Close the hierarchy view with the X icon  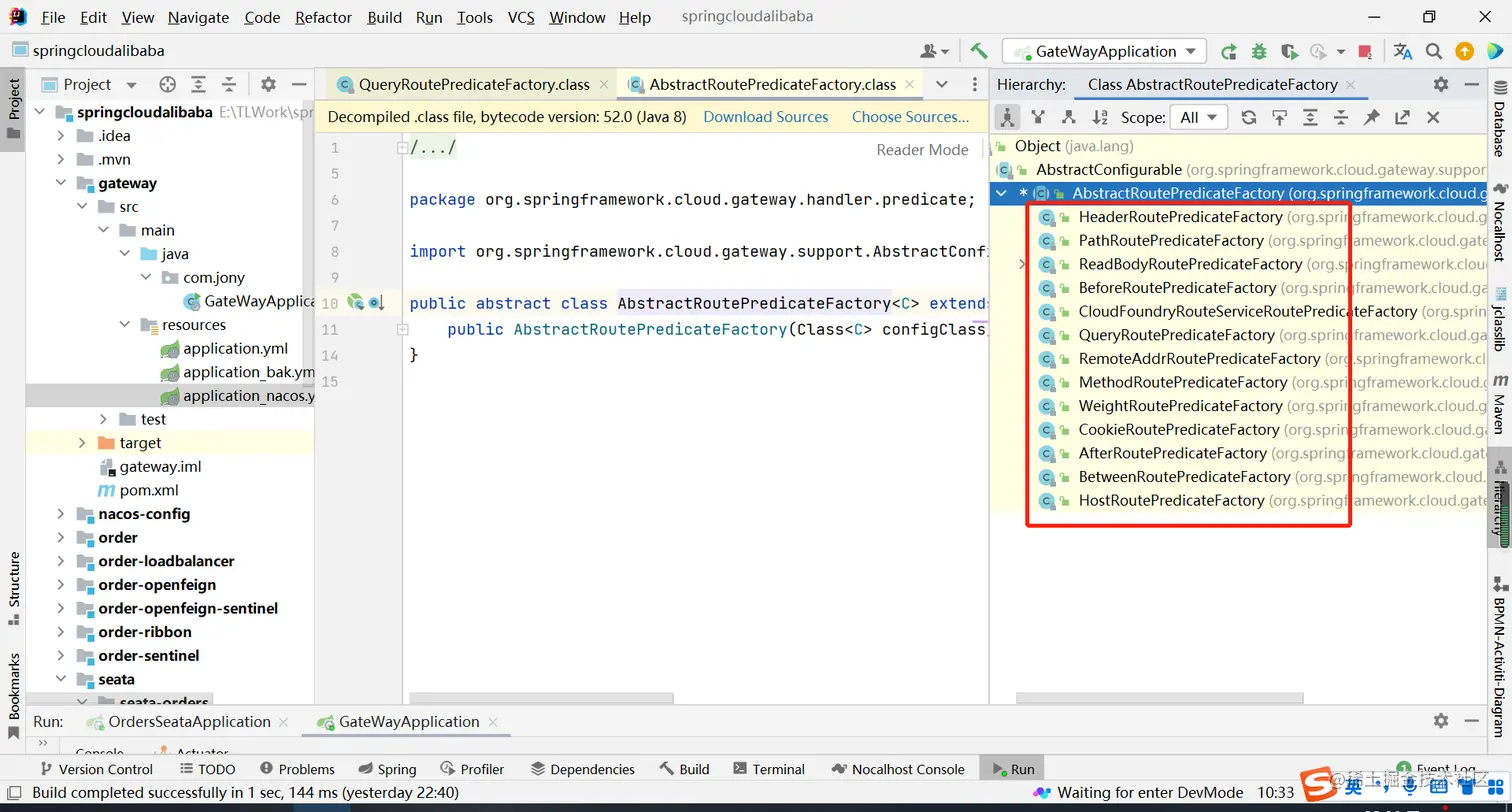[x=1432, y=117]
